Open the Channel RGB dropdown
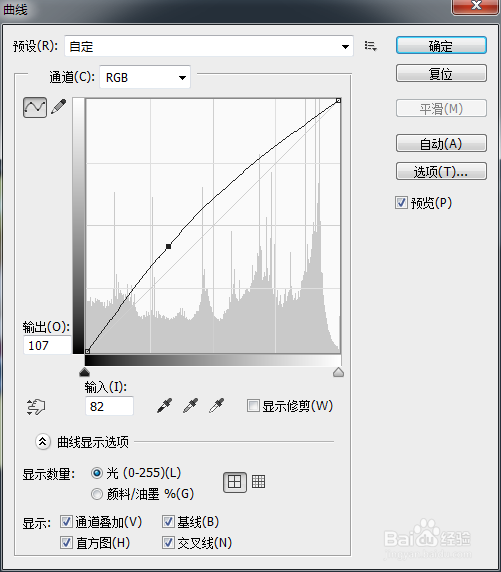This screenshot has height=572, width=501. [x=145, y=77]
